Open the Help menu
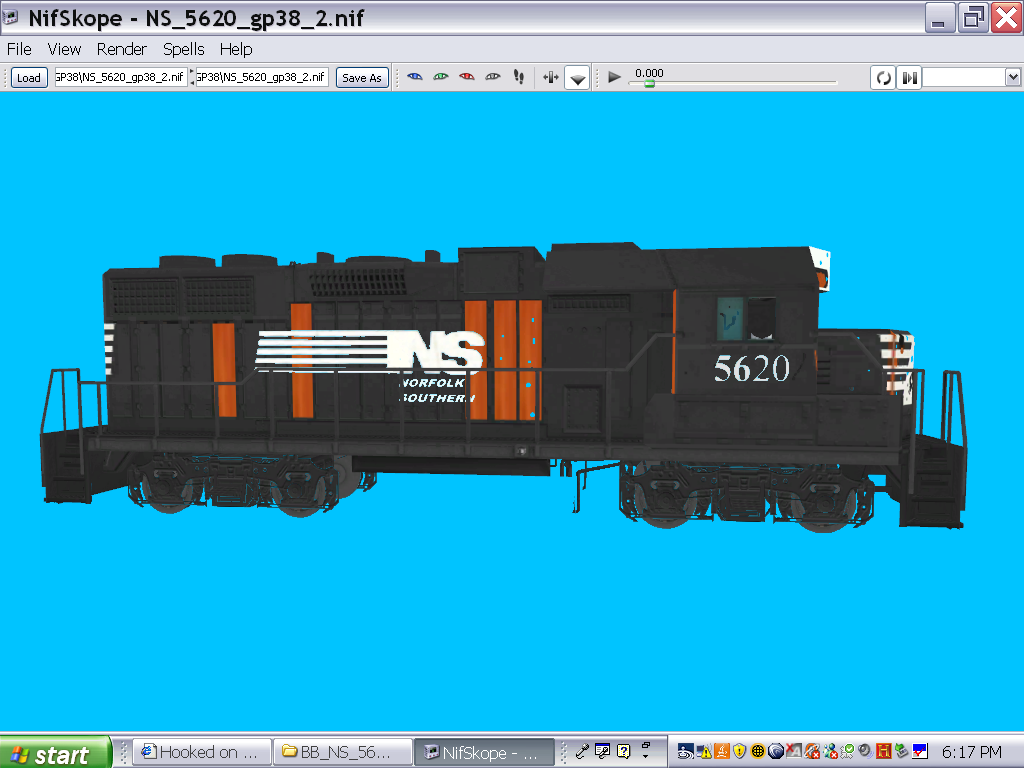The width and height of the screenshot is (1024, 768). 236,49
